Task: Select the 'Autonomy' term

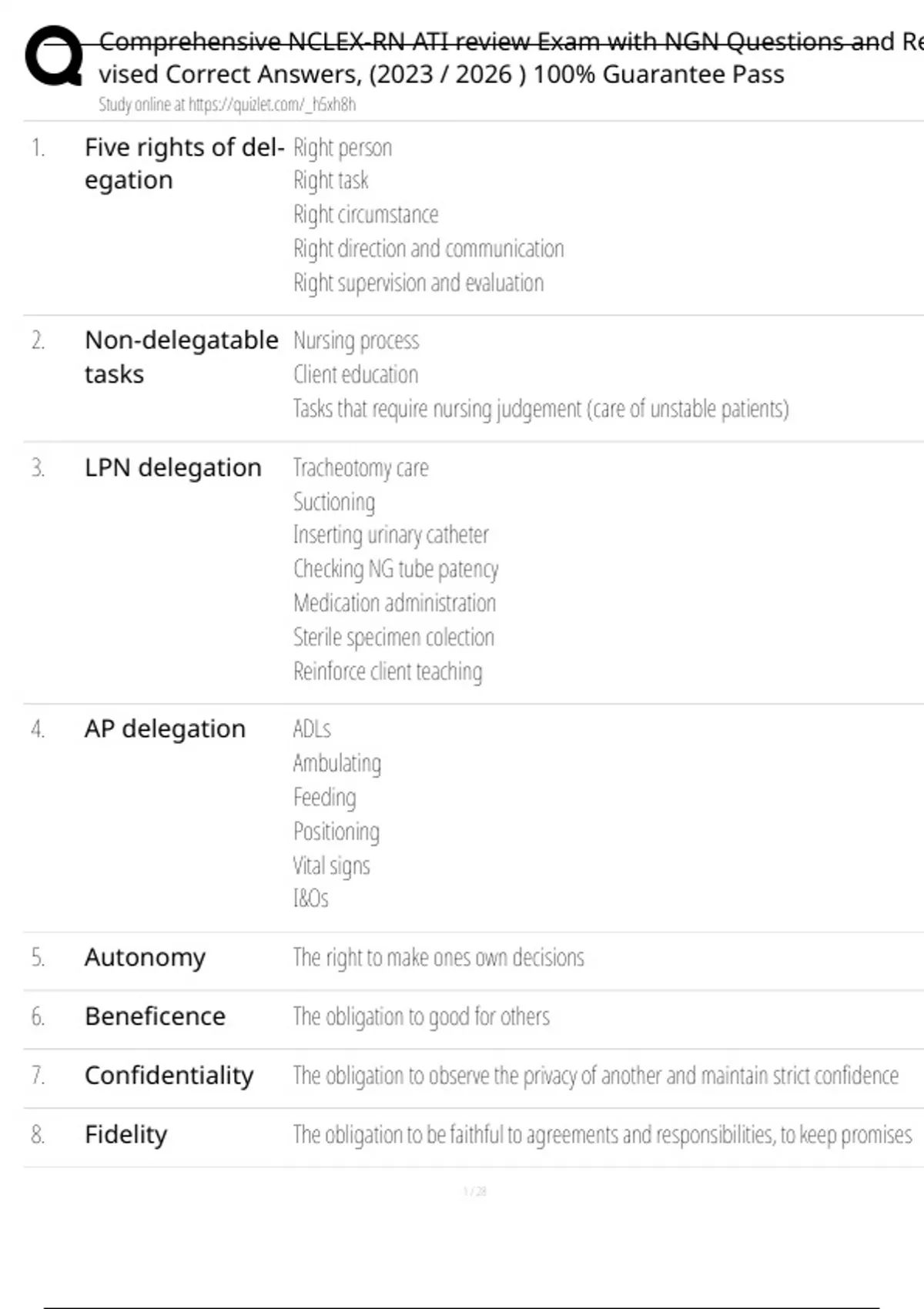Action: click(x=145, y=957)
